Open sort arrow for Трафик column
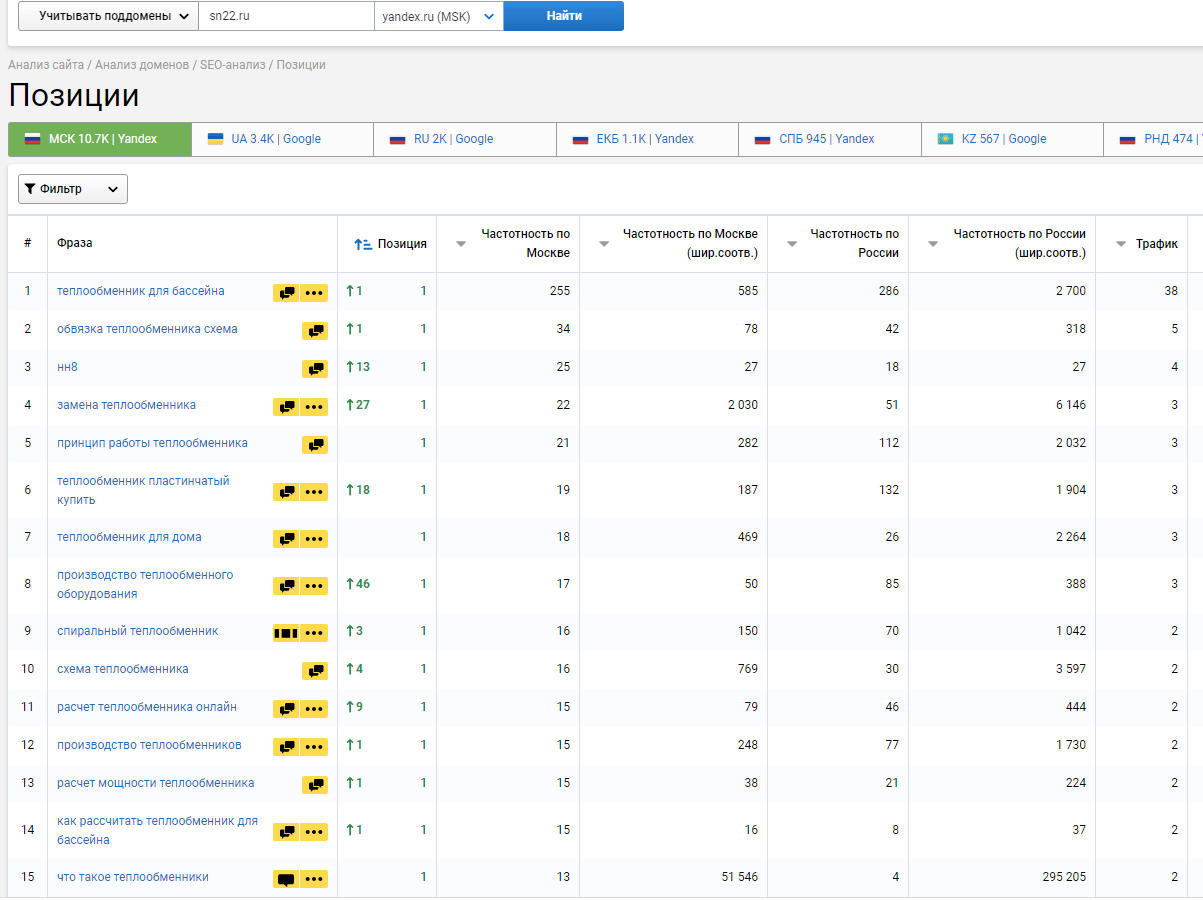 (1121, 244)
